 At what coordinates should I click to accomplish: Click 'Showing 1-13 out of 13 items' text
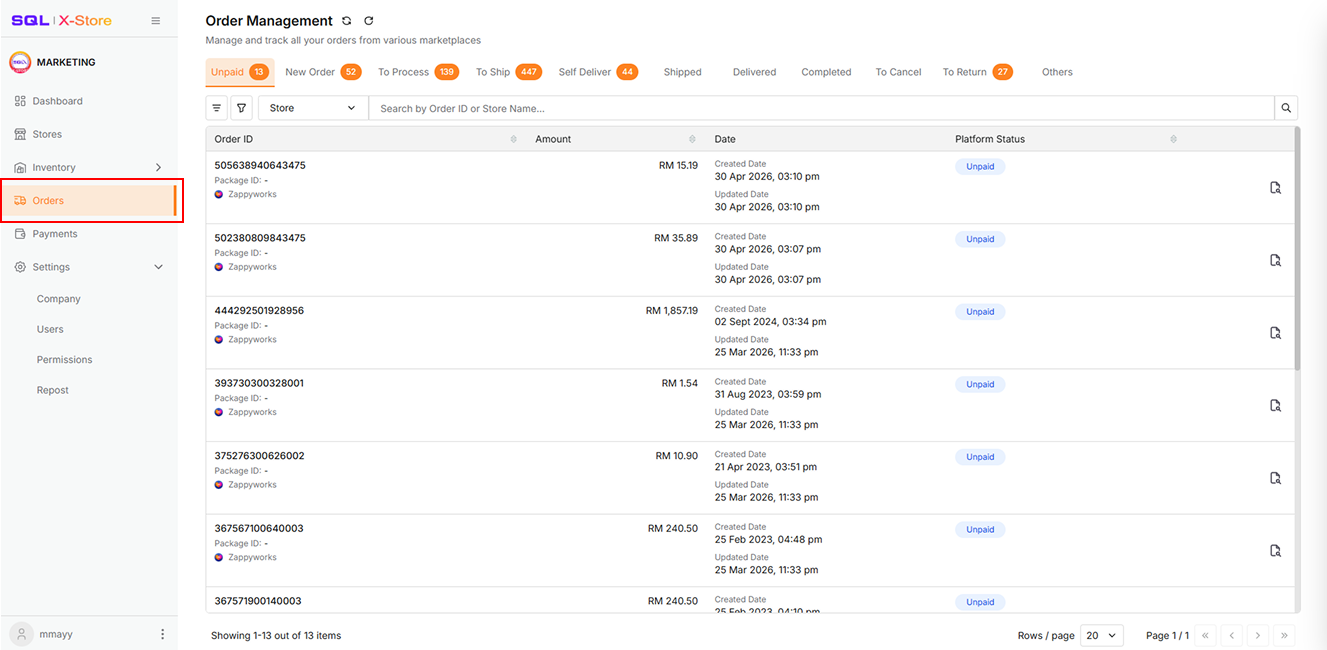(276, 635)
